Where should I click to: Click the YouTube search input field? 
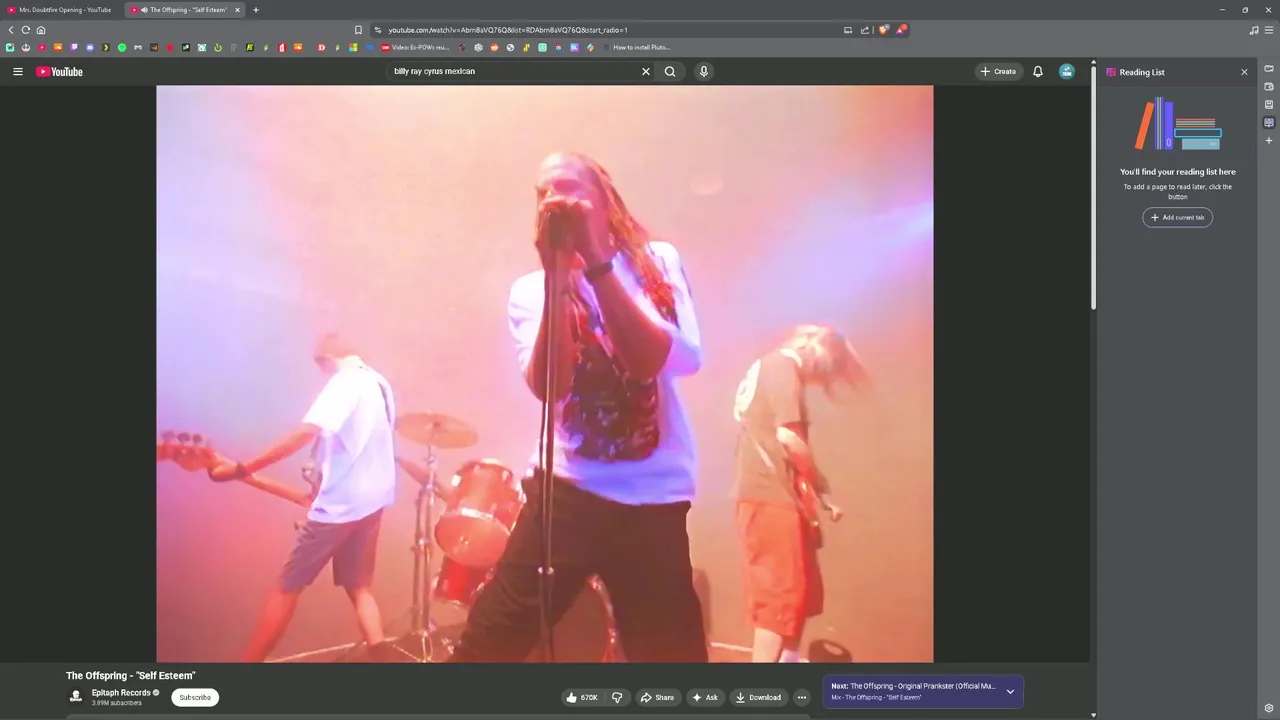[x=514, y=71]
